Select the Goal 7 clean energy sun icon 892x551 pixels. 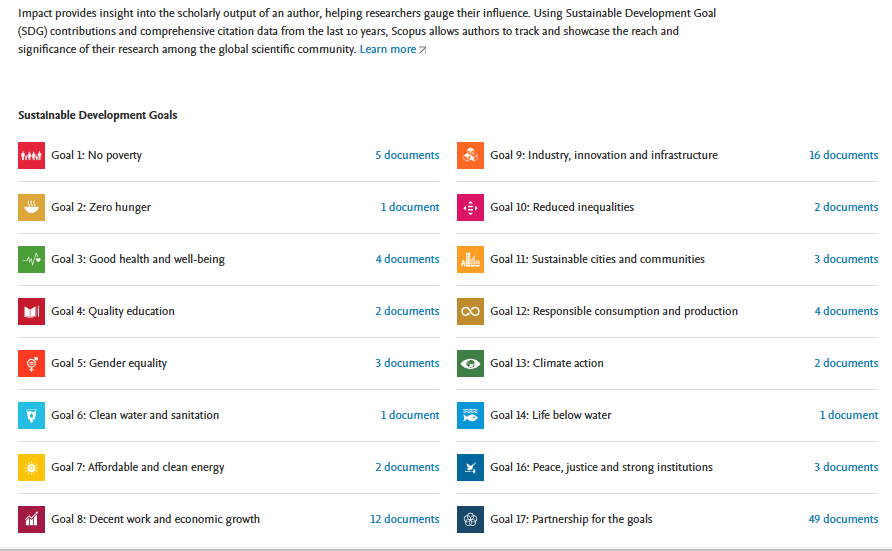tap(31, 467)
